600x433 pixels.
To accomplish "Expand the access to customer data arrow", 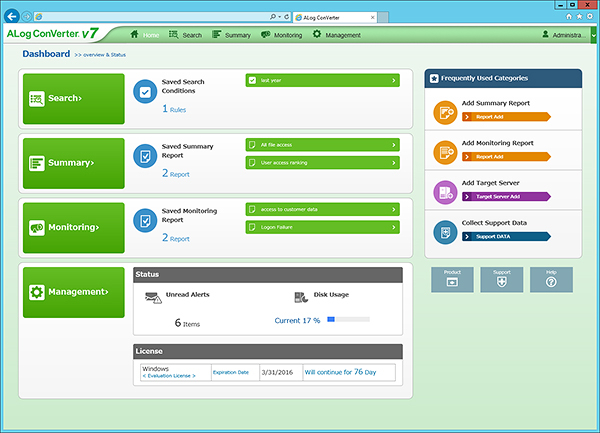I will tap(393, 209).
